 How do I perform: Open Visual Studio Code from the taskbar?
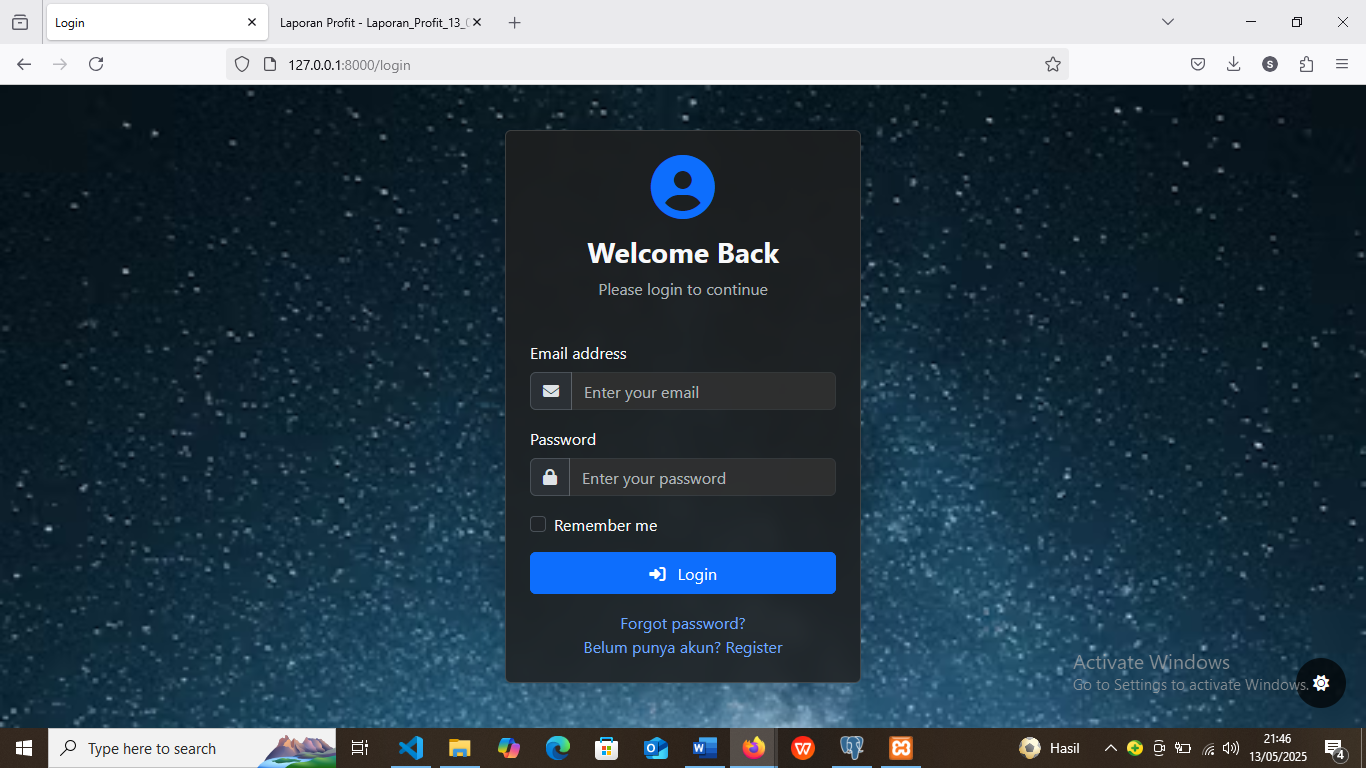click(411, 747)
